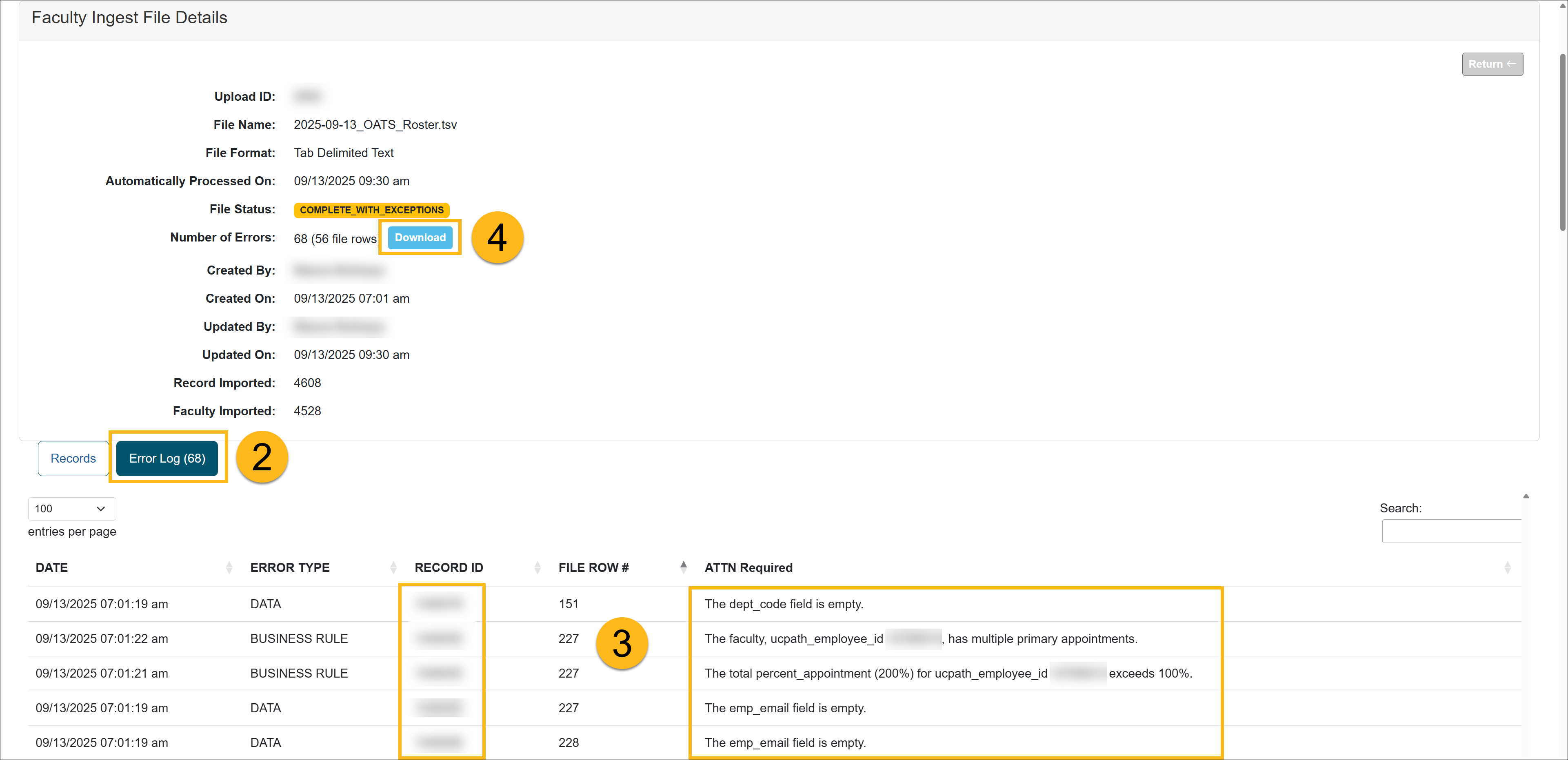Select the dept_code field is empty row
The image size is (1568, 760).
click(784, 604)
